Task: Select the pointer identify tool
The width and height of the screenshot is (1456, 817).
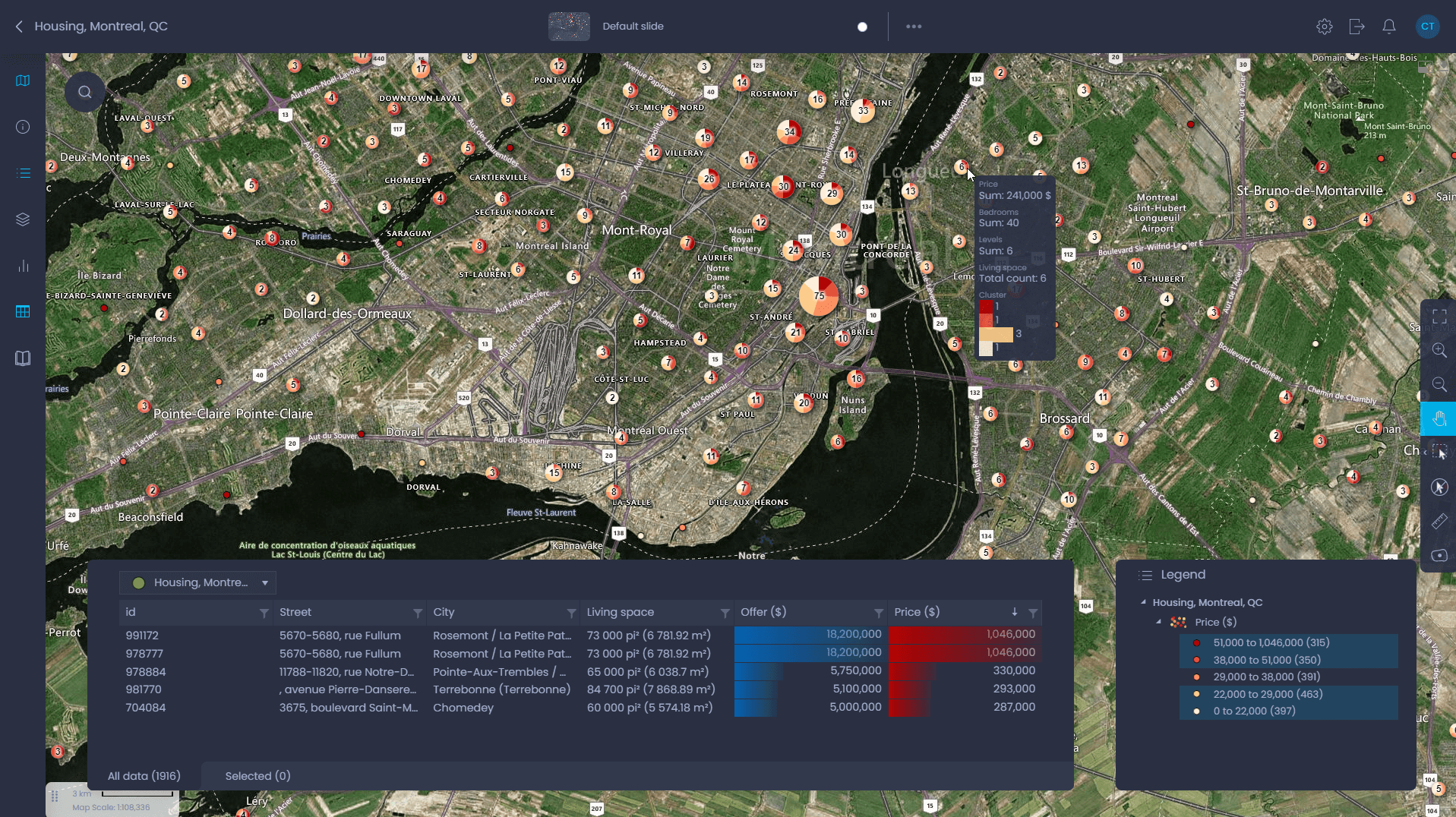Action: tap(1439, 487)
